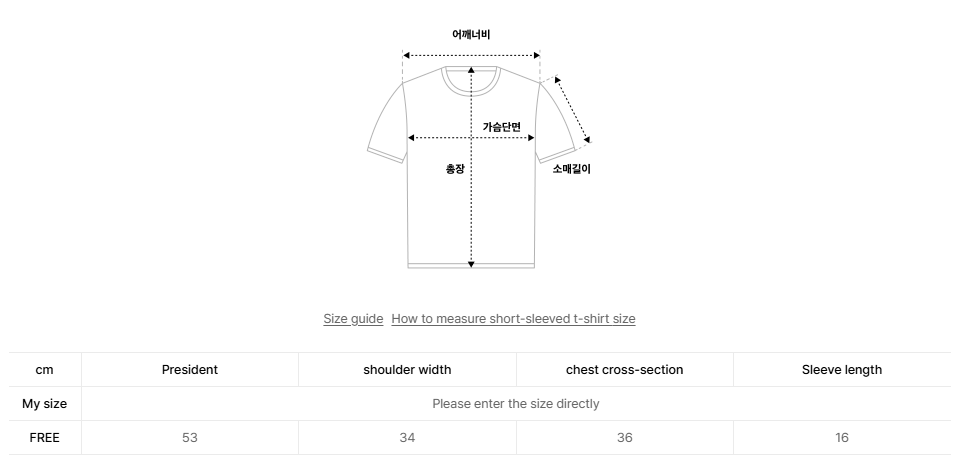Click the 총장 label on the shirt

tap(455, 169)
